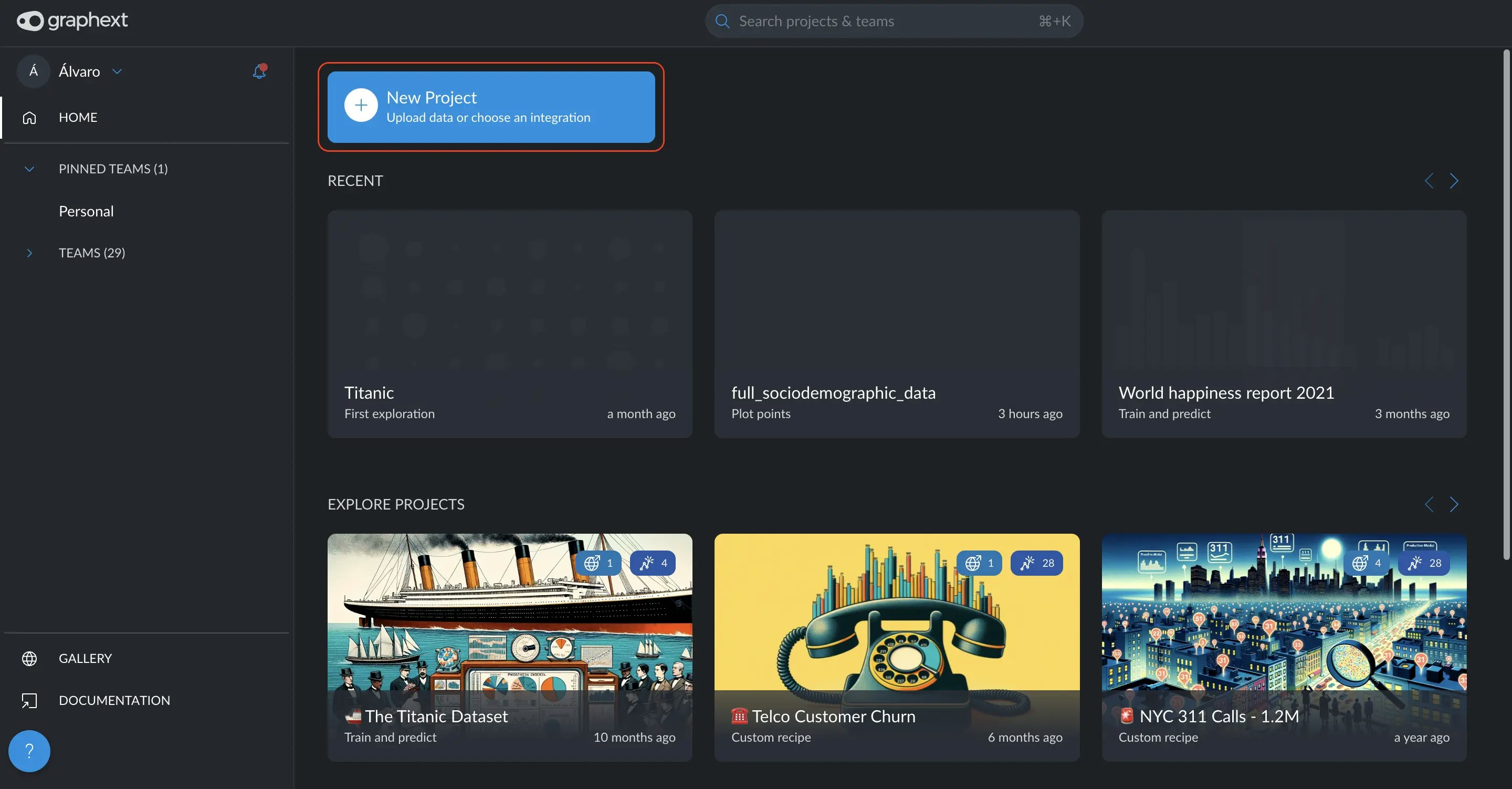Click the Home house icon
The image size is (1512, 789).
tap(29, 118)
